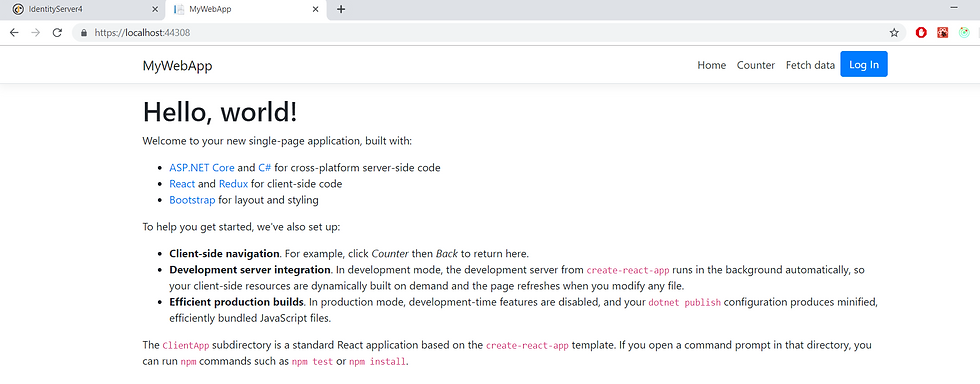
Task: Go back with the browser back arrow
Action: tap(14, 33)
